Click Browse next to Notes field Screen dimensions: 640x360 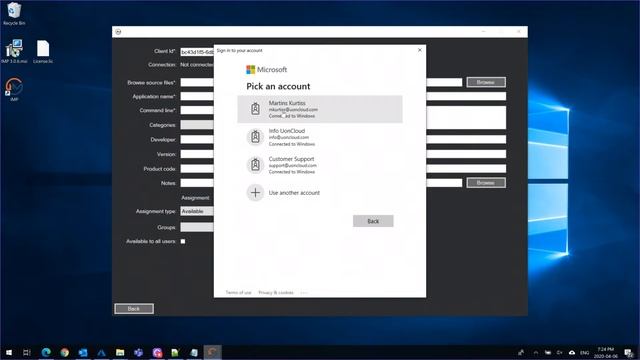pyautogui.click(x=486, y=182)
